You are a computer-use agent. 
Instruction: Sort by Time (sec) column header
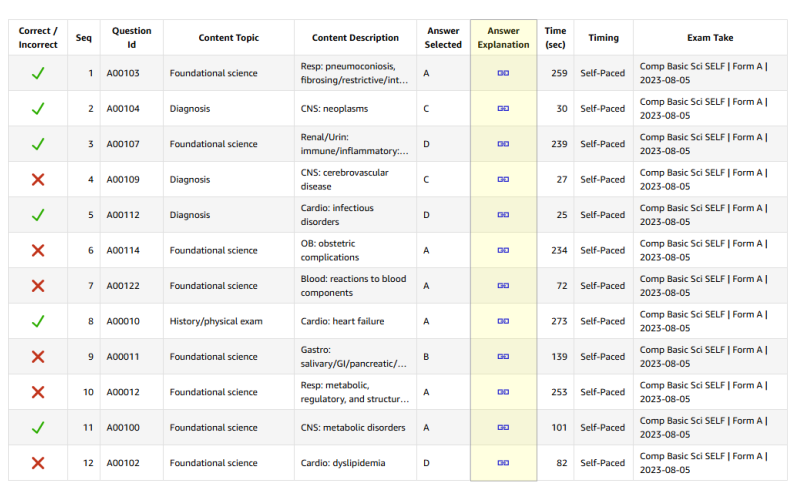coord(555,38)
